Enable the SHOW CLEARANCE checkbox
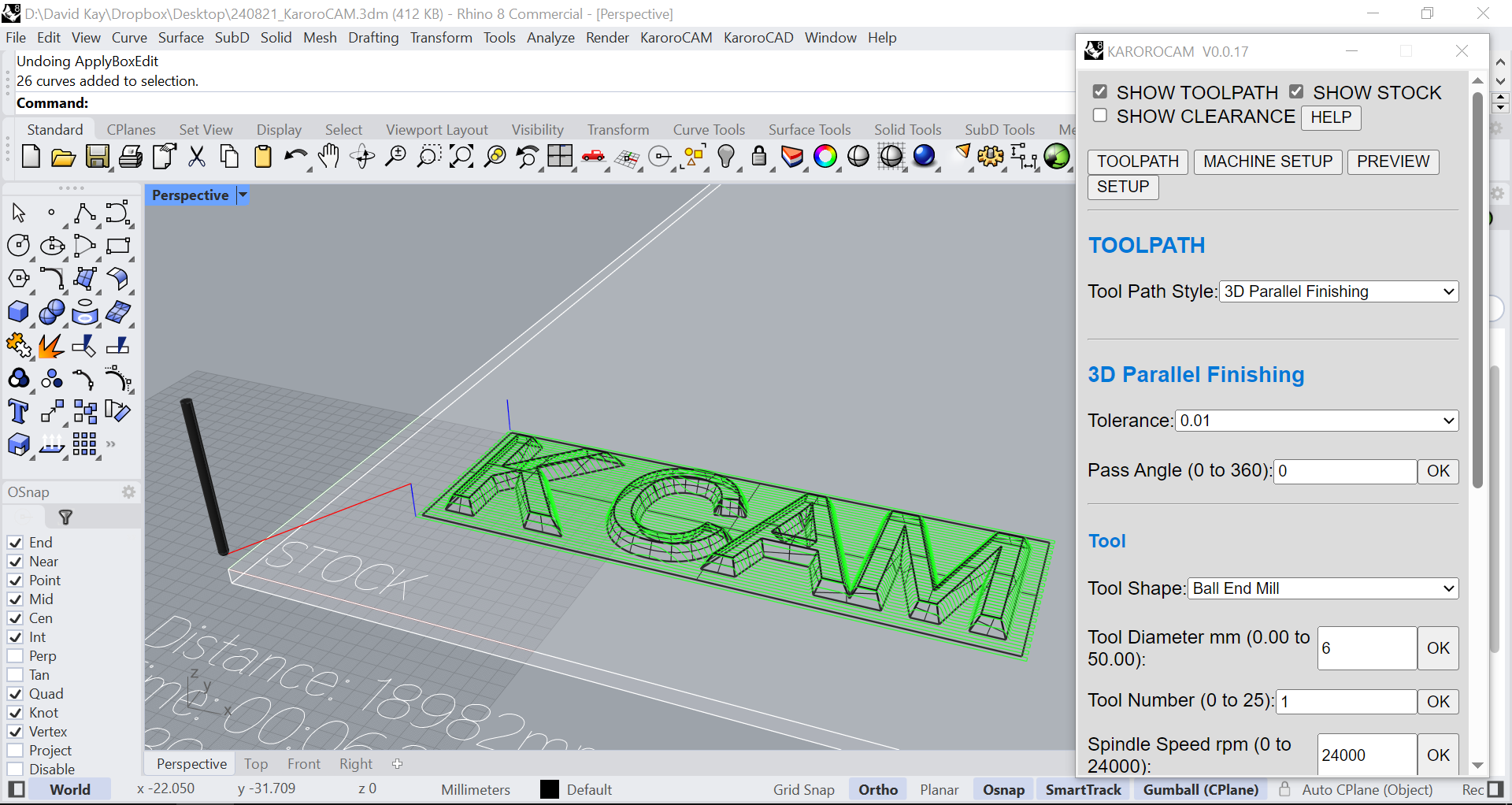Viewport: 1512px width, 805px height. pyautogui.click(x=1100, y=116)
